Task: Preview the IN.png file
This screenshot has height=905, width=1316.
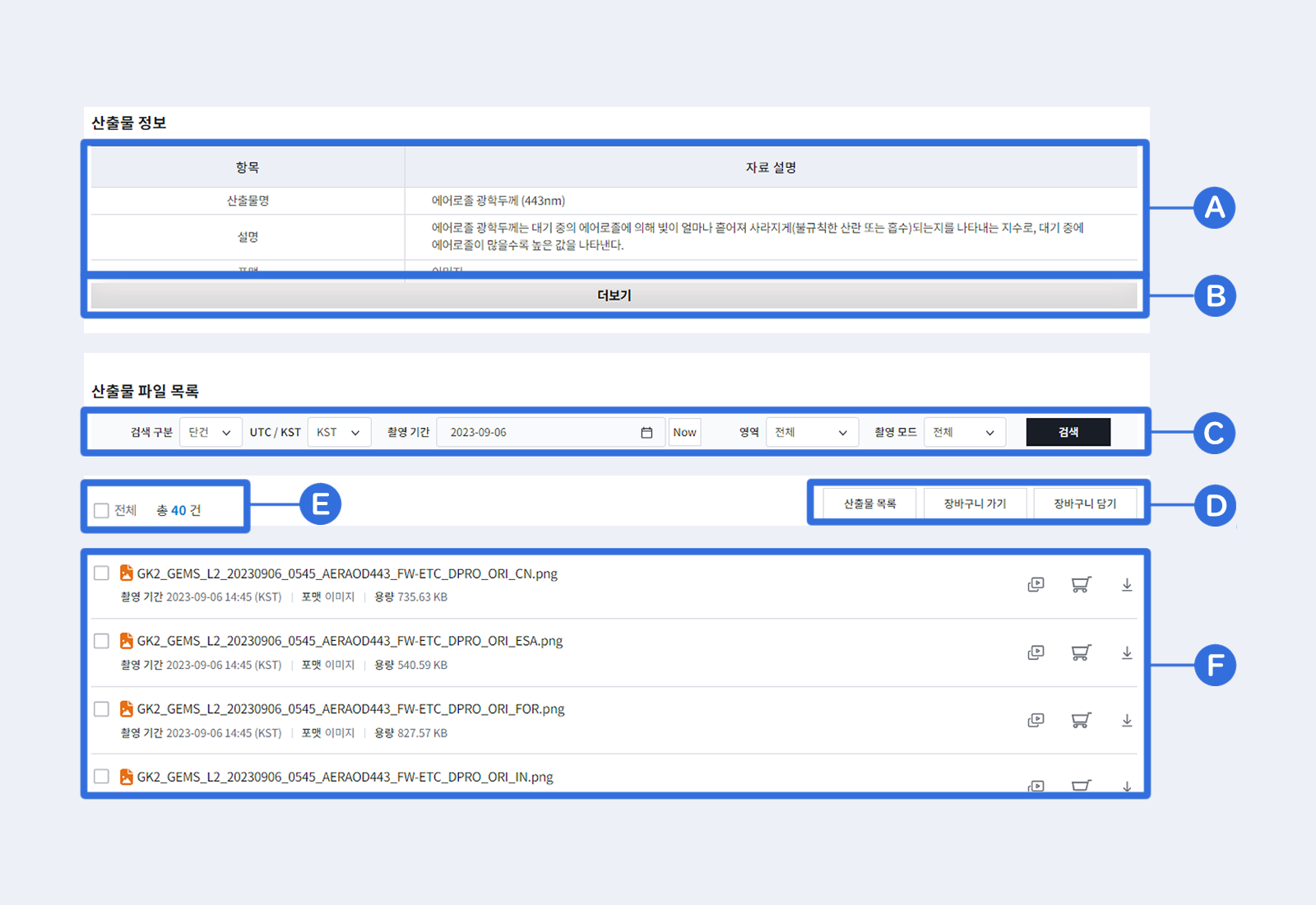Action: pos(1036,787)
